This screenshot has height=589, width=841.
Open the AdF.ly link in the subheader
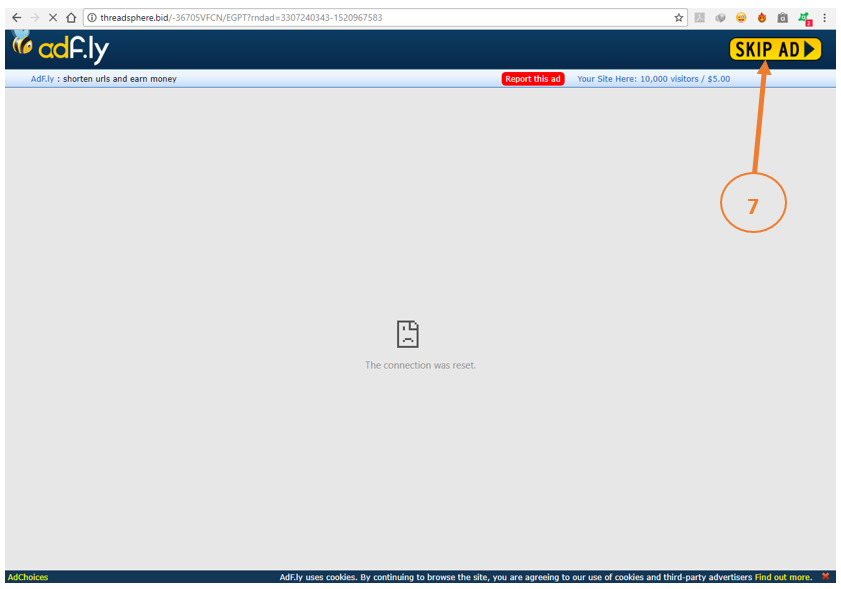(42, 79)
